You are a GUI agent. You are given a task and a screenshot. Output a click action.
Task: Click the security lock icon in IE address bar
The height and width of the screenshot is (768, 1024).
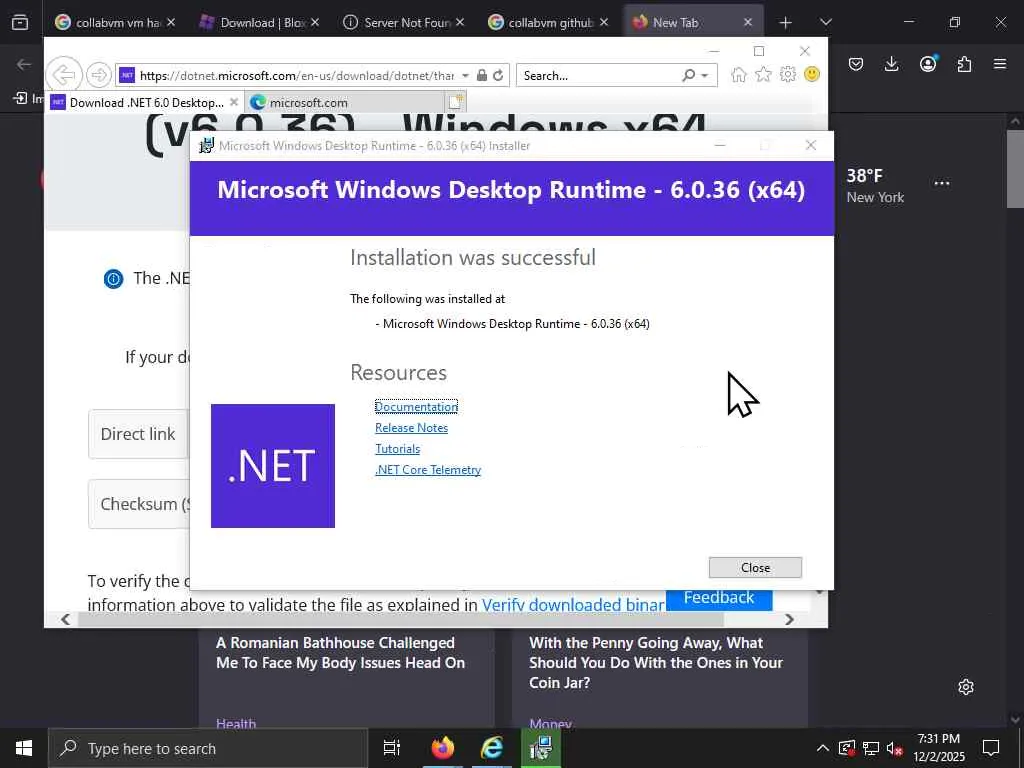(x=482, y=75)
